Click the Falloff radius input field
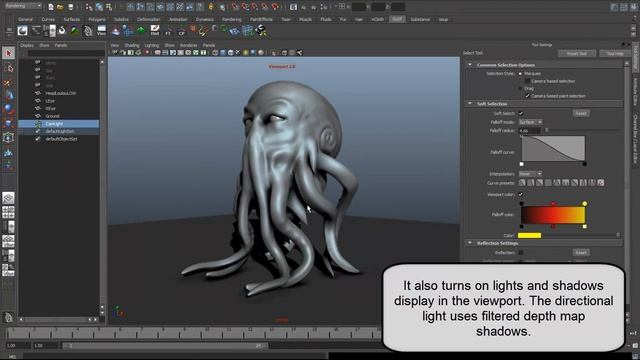This screenshot has width=640, height=360. (529, 131)
